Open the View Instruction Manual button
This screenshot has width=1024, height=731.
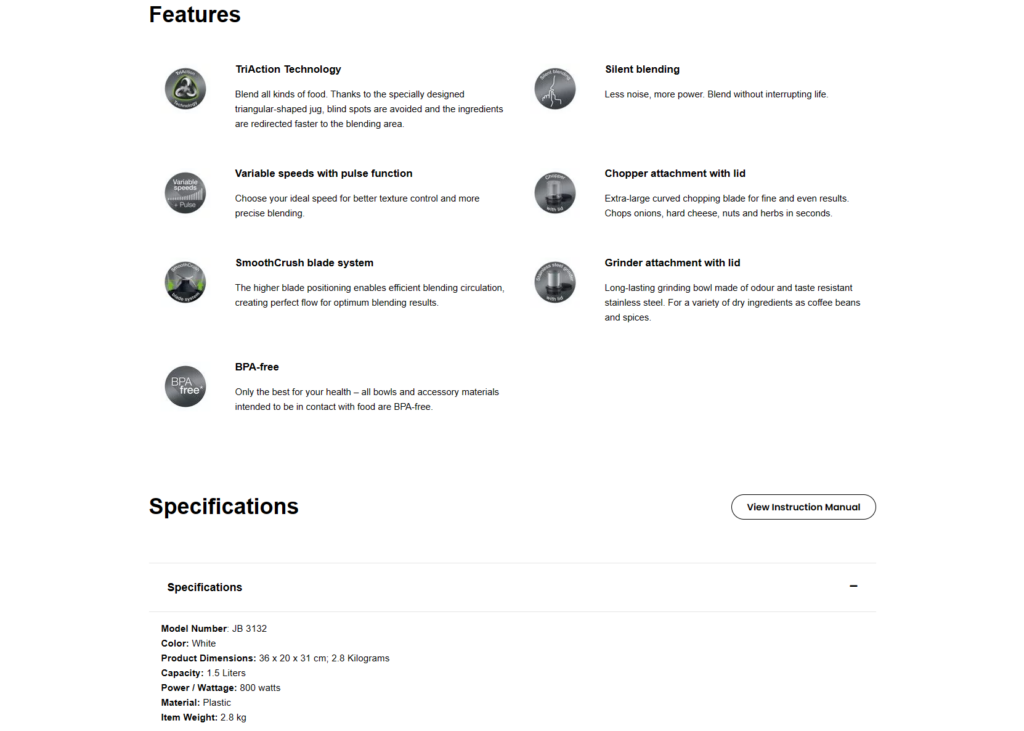[803, 507]
